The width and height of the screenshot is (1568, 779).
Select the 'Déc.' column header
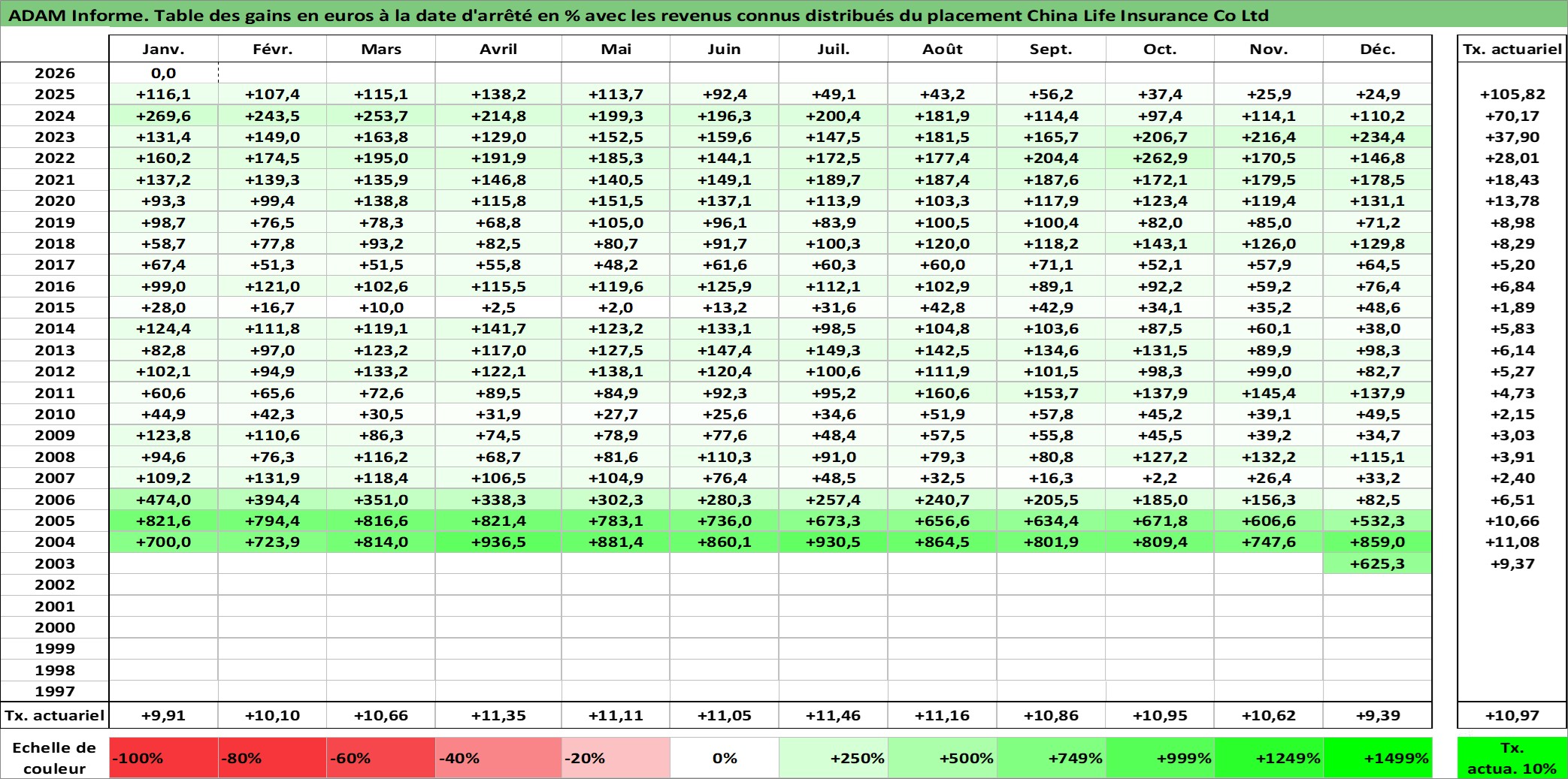pyautogui.click(x=1377, y=49)
